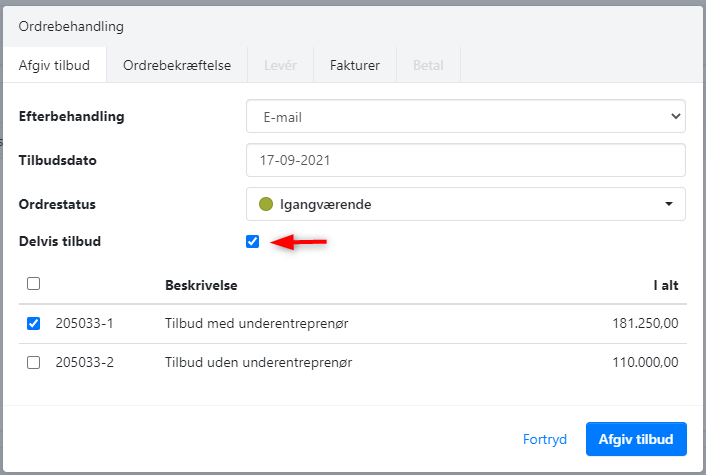The image size is (706, 475).
Task: Click the I alt column header
Action: pos(665,286)
